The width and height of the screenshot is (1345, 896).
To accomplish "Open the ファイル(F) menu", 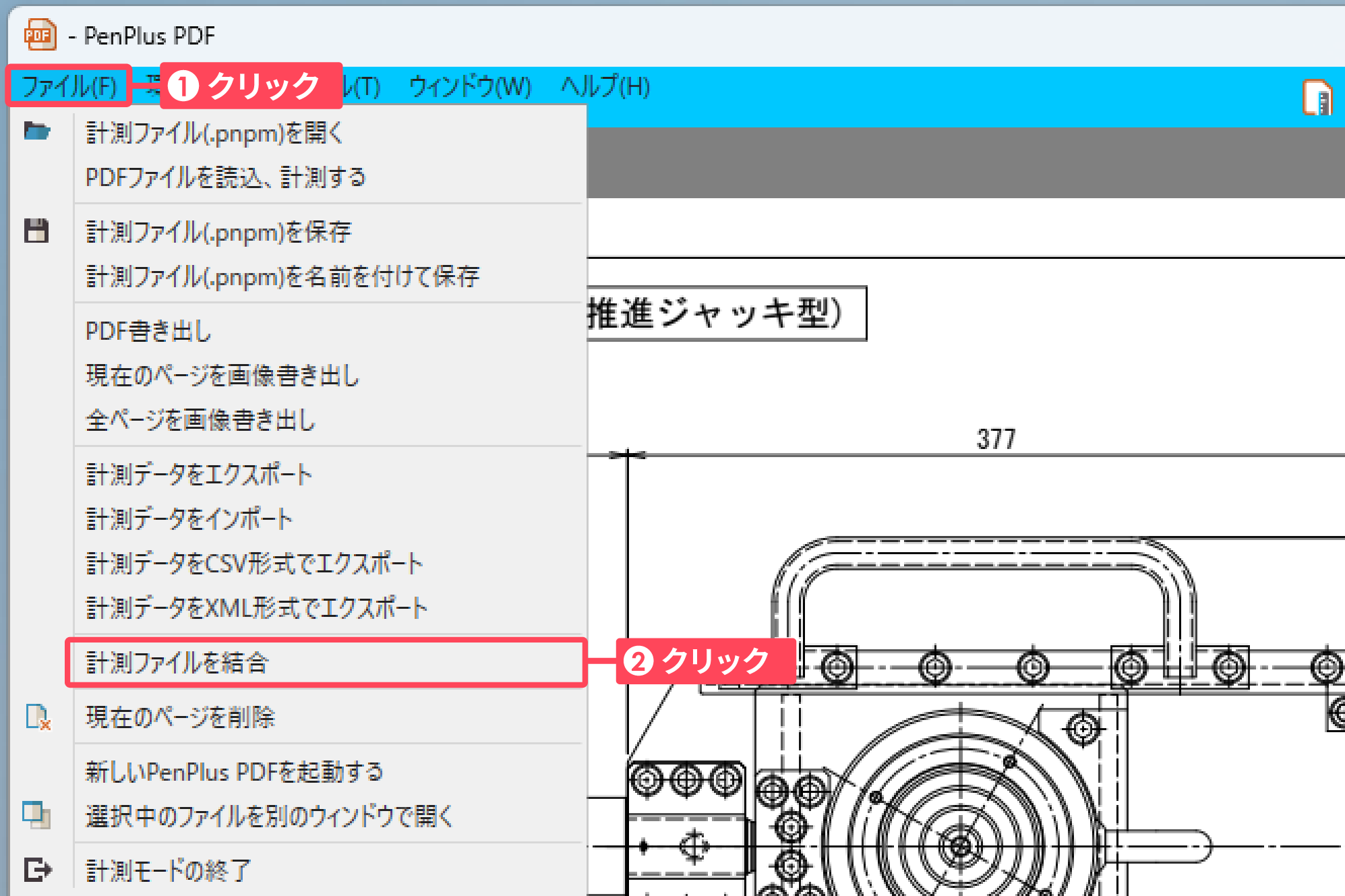I will [x=69, y=86].
